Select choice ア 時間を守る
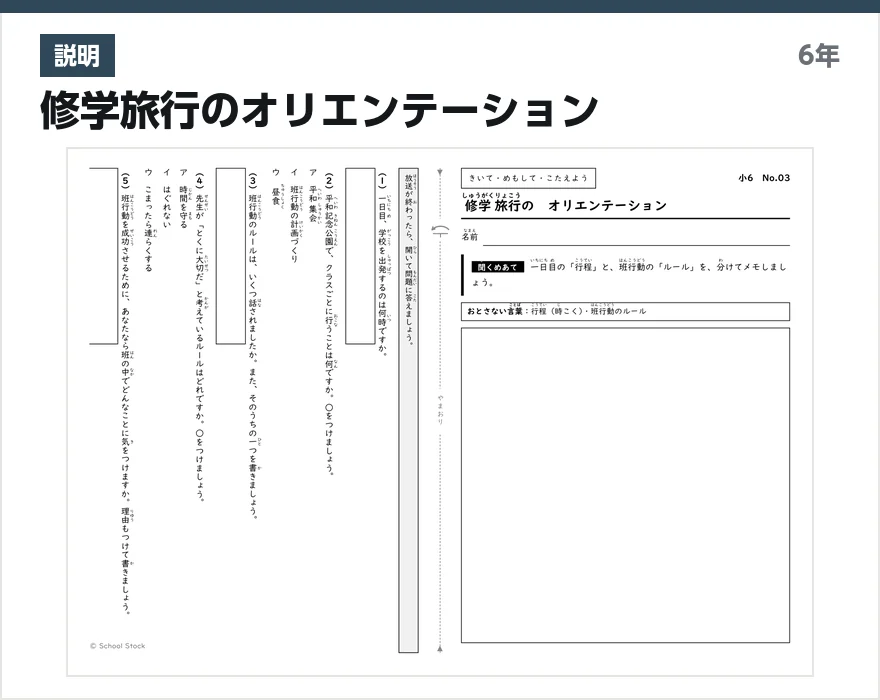Viewport: 880px width, 700px height. (x=184, y=198)
